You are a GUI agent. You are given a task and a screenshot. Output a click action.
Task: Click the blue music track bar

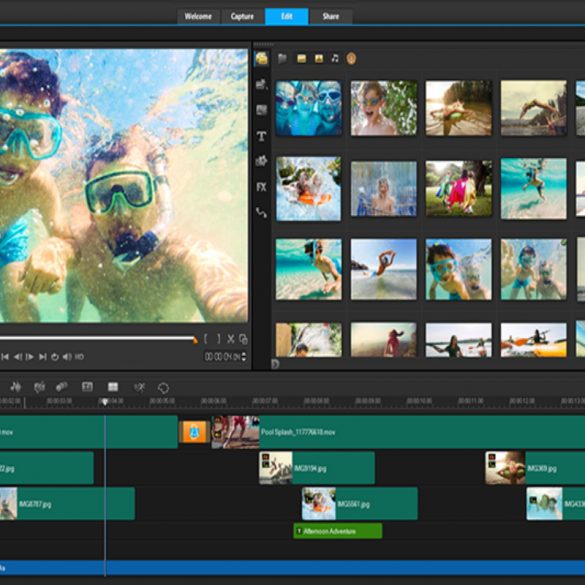pyautogui.click(x=292, y=568)
